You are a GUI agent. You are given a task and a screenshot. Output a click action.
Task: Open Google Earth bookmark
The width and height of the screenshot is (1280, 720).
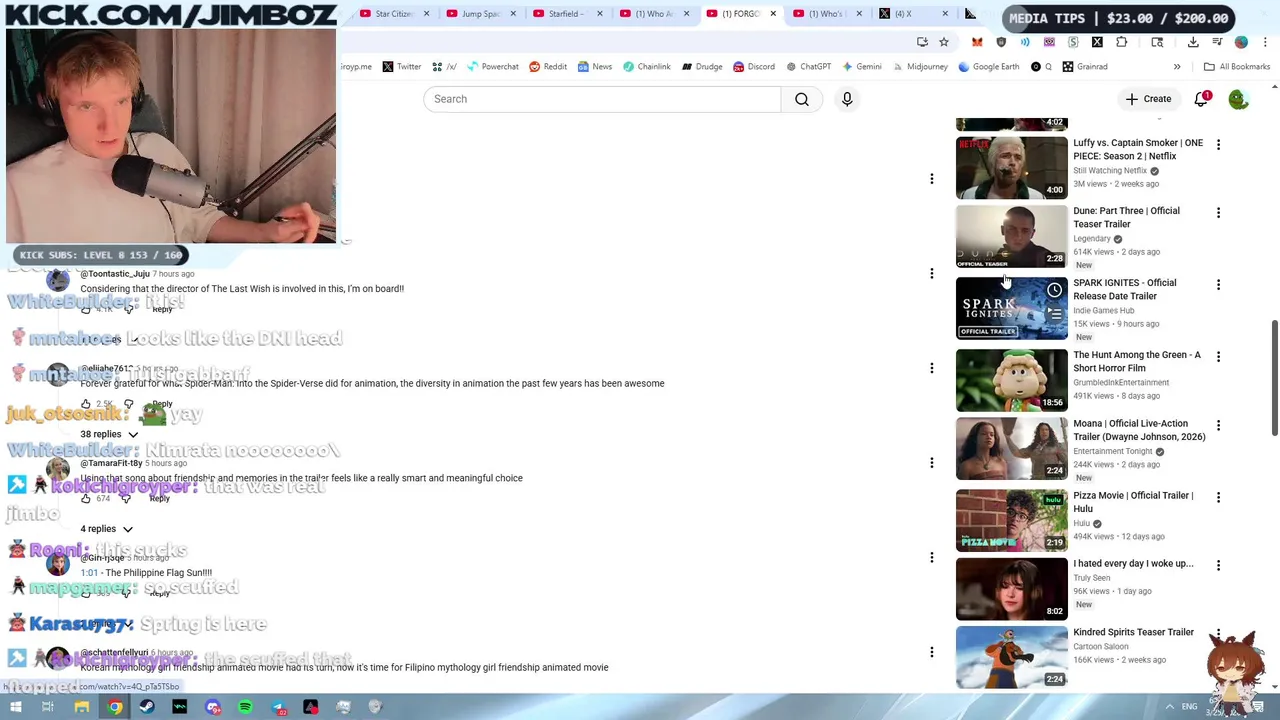tap(988, 67)
